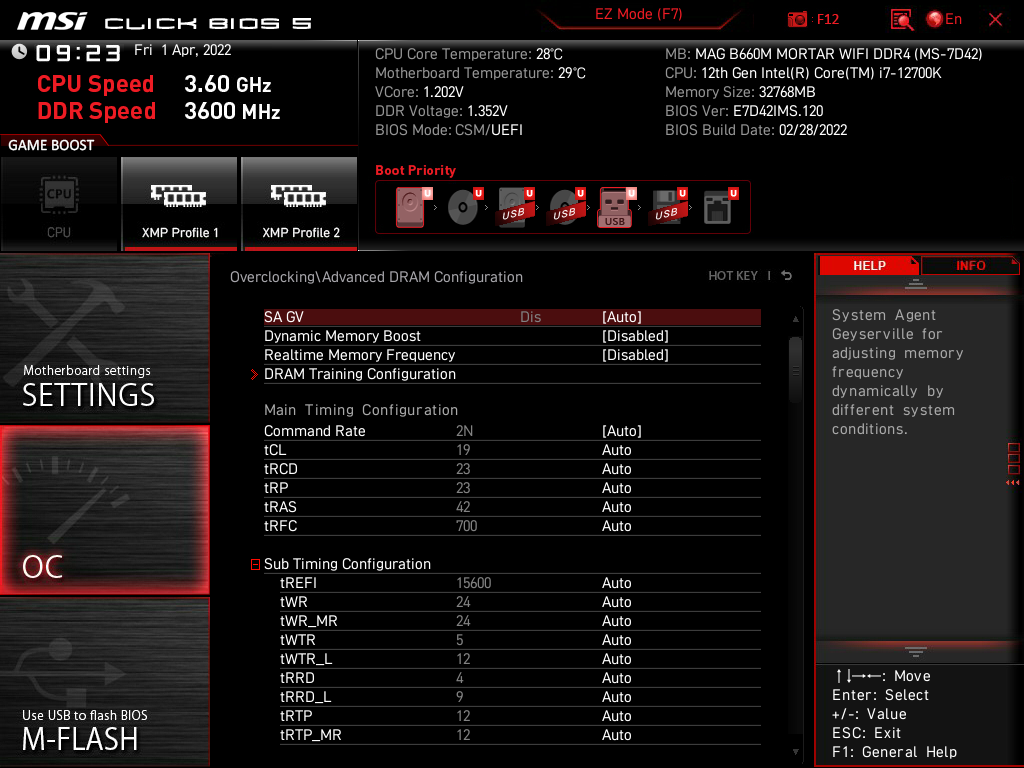1024x768 pixels.
Task: Select the tRCD Auto value field
Action: 616,469
